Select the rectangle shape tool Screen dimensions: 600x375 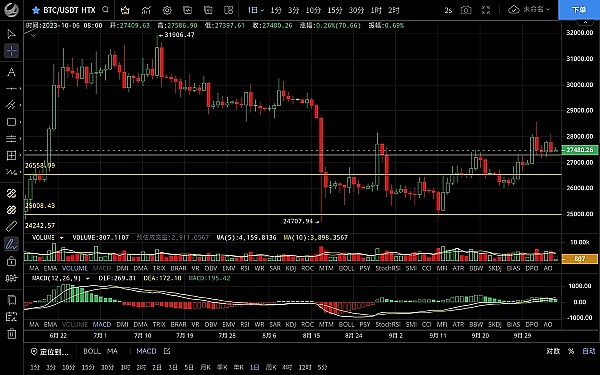click(x=11, y=122)
